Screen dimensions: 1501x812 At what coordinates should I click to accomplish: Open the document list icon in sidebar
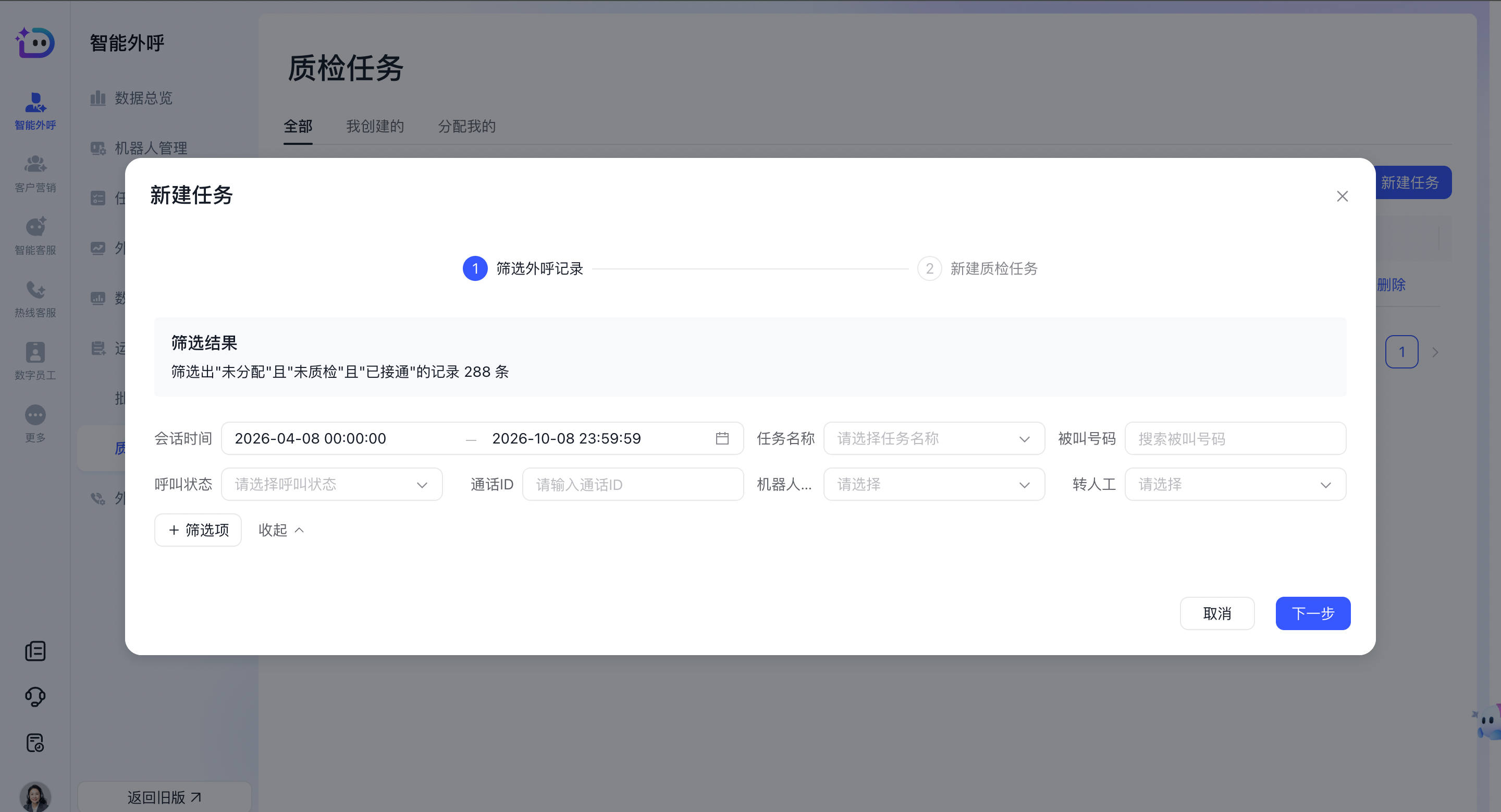[35, 651]
